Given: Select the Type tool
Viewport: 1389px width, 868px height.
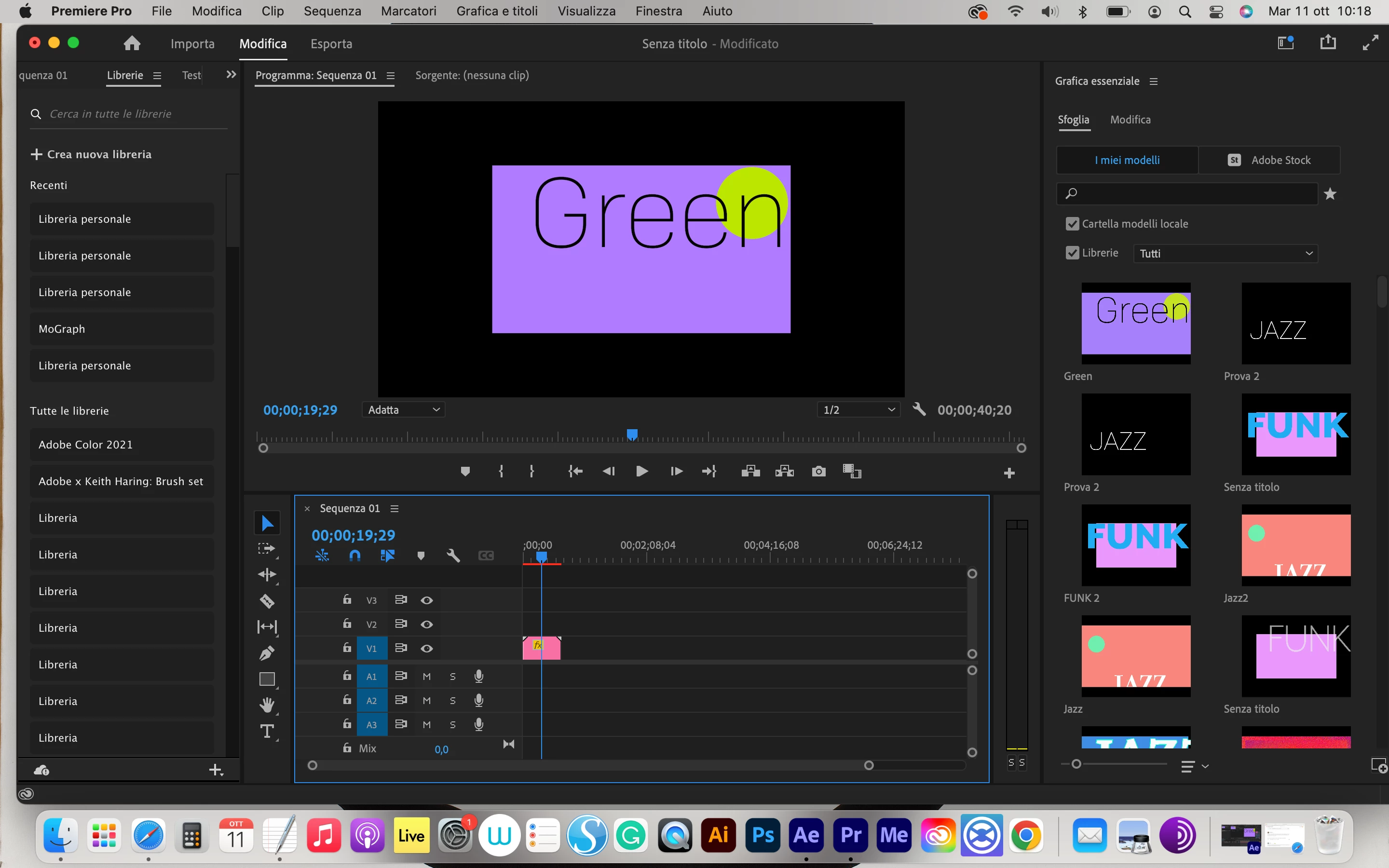Looking at the screenshot, I should (267, 732).
